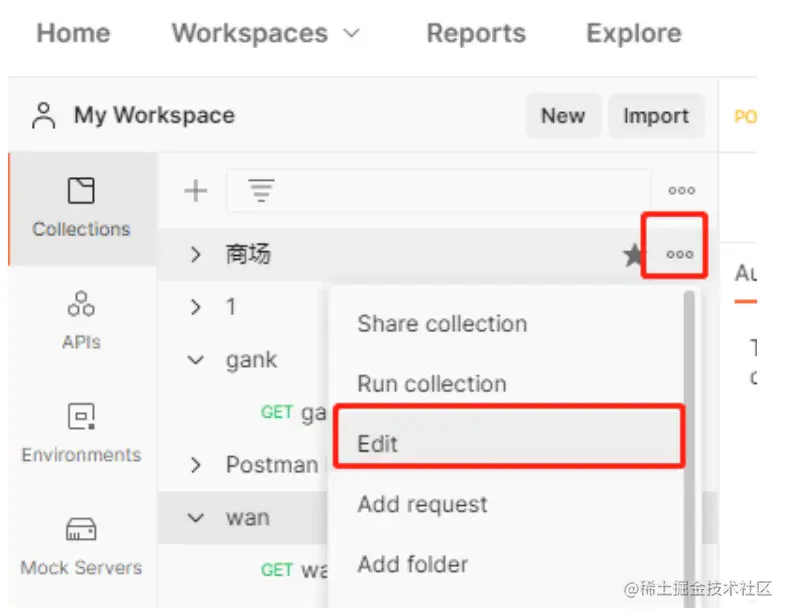Open the Collections sidebar tab

81,208
